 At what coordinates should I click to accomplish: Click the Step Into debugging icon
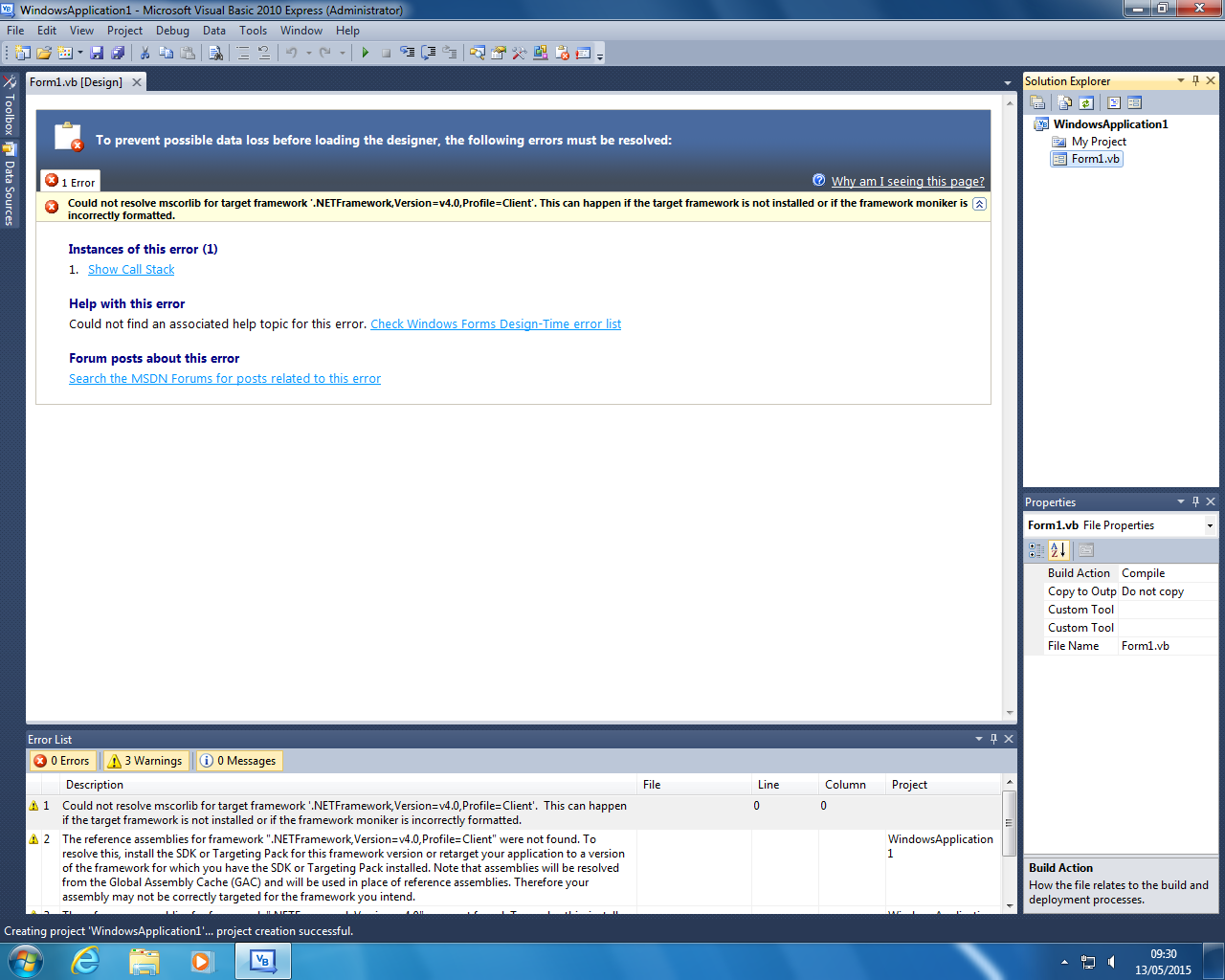pos(410,53)
